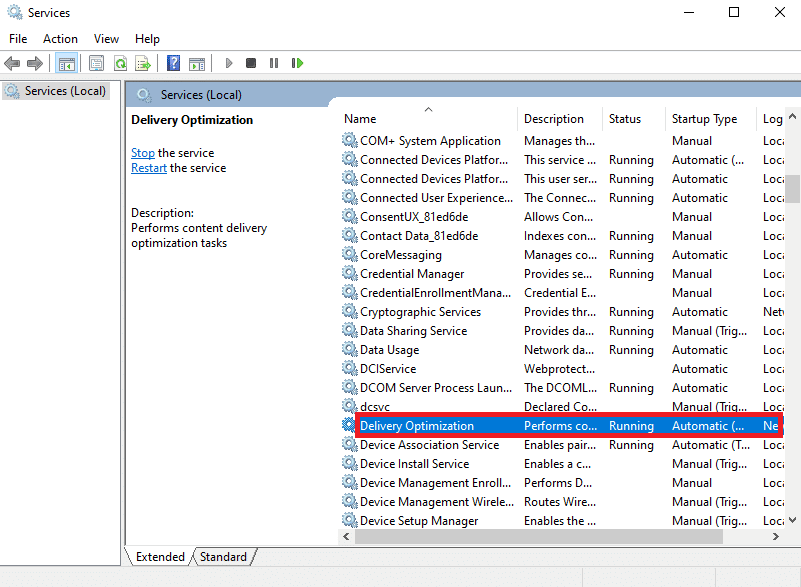Sort by the Name column header

428,119
